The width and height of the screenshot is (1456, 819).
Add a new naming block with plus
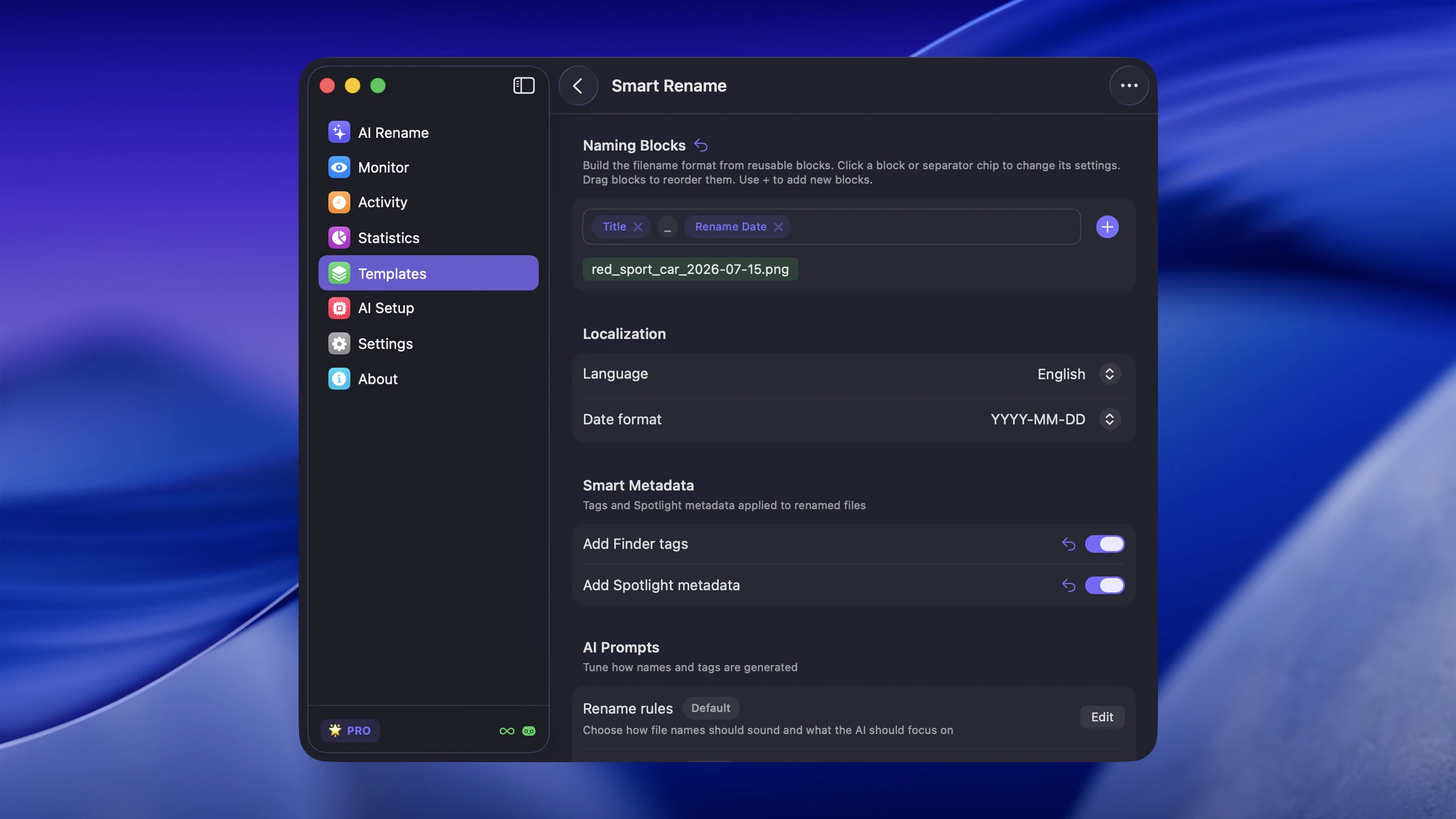1107,227
